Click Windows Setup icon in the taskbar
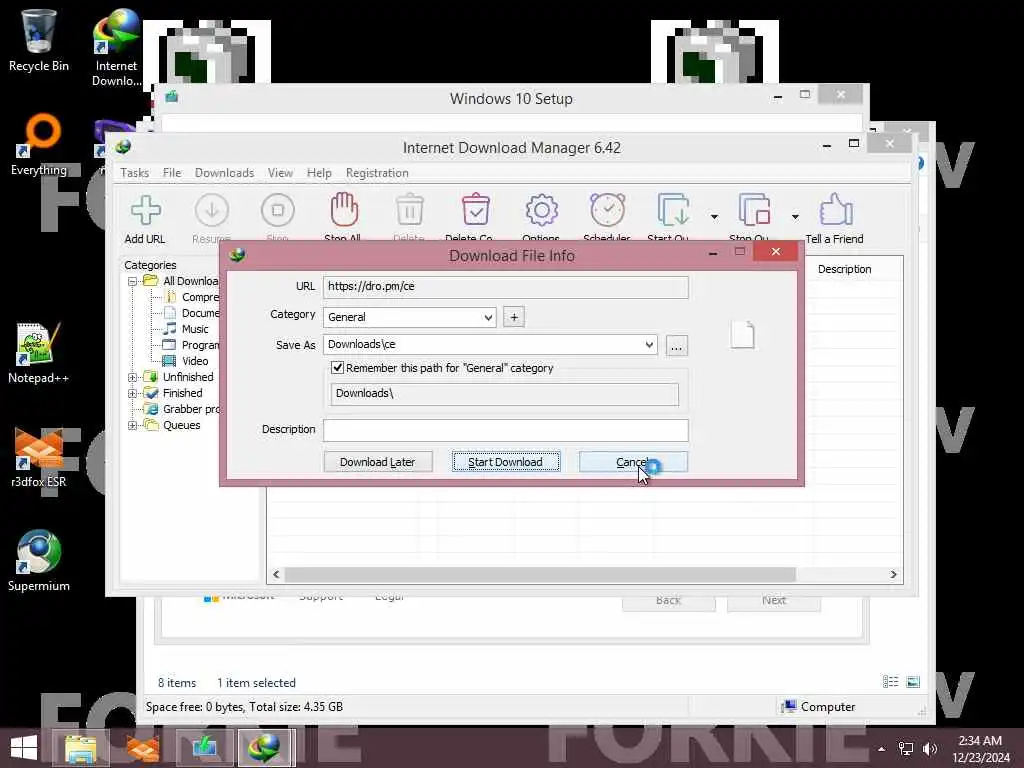The height and width of the screenshot is (768, 1024). 204,748
